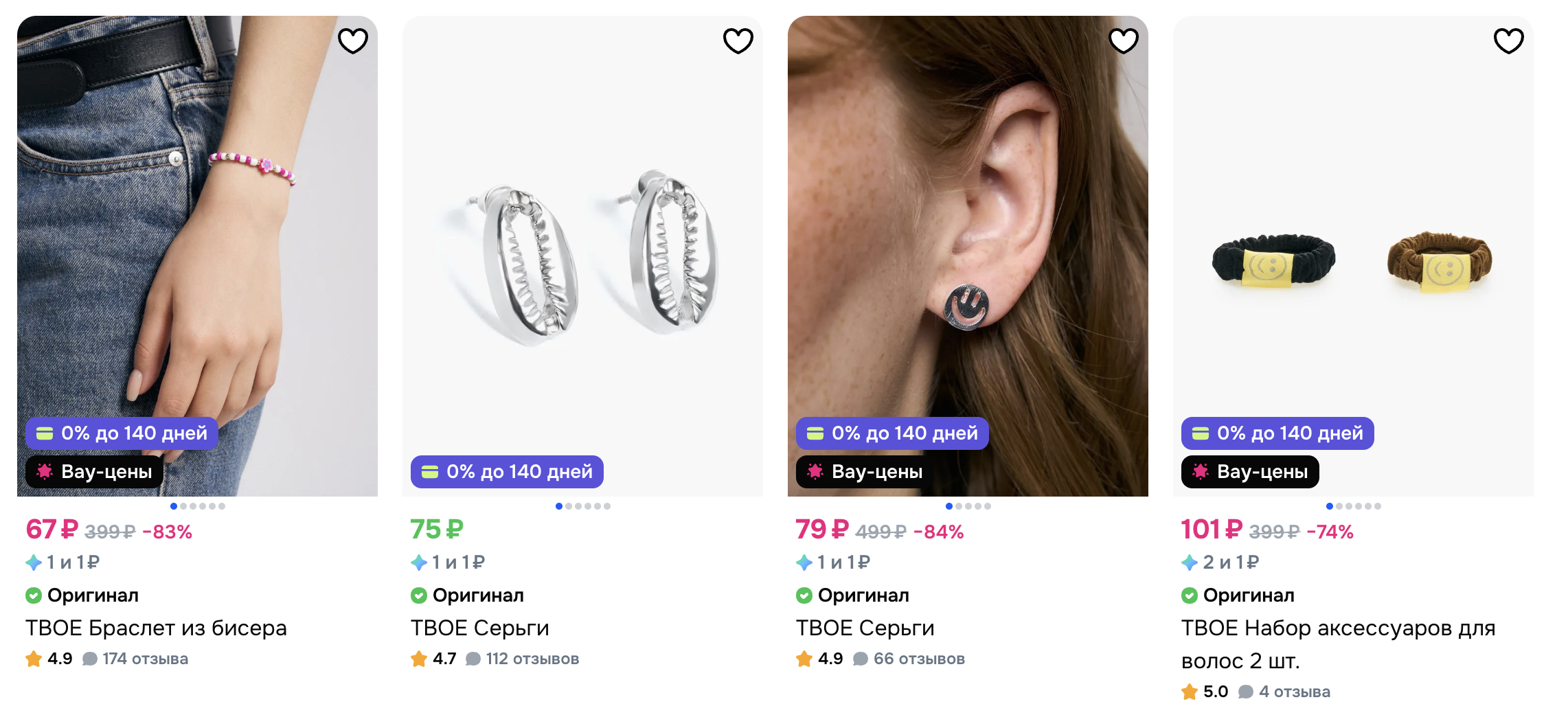The width and height of the screenshot is (1568, 715).
Task: Click the bonus diamond icon under 79 ₽
Action: (x=804, y=563)
